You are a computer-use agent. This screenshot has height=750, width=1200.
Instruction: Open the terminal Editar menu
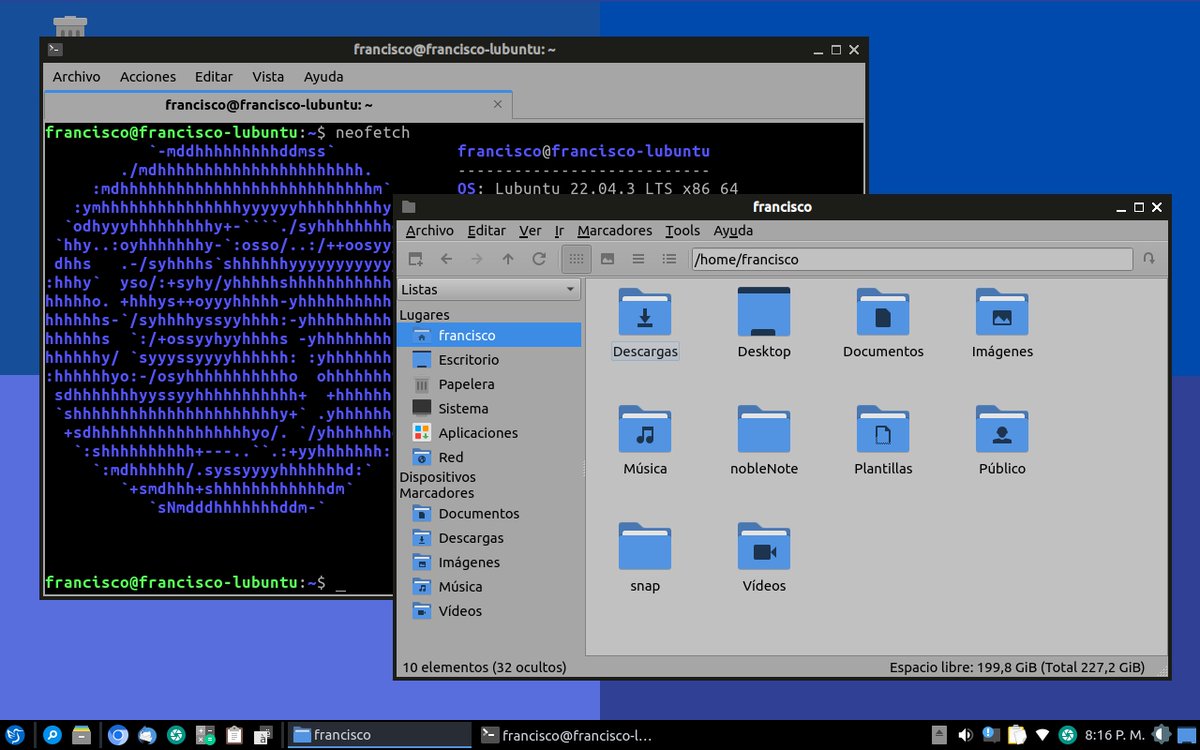[x=214, y=77]
